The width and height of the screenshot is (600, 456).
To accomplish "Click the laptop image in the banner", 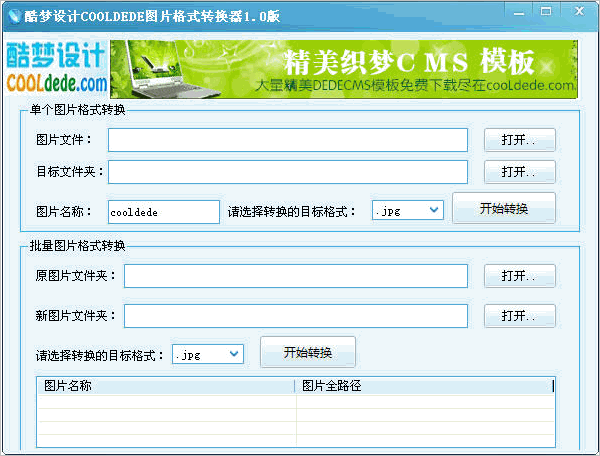I will pyautogui.click(x=170, y=68).
